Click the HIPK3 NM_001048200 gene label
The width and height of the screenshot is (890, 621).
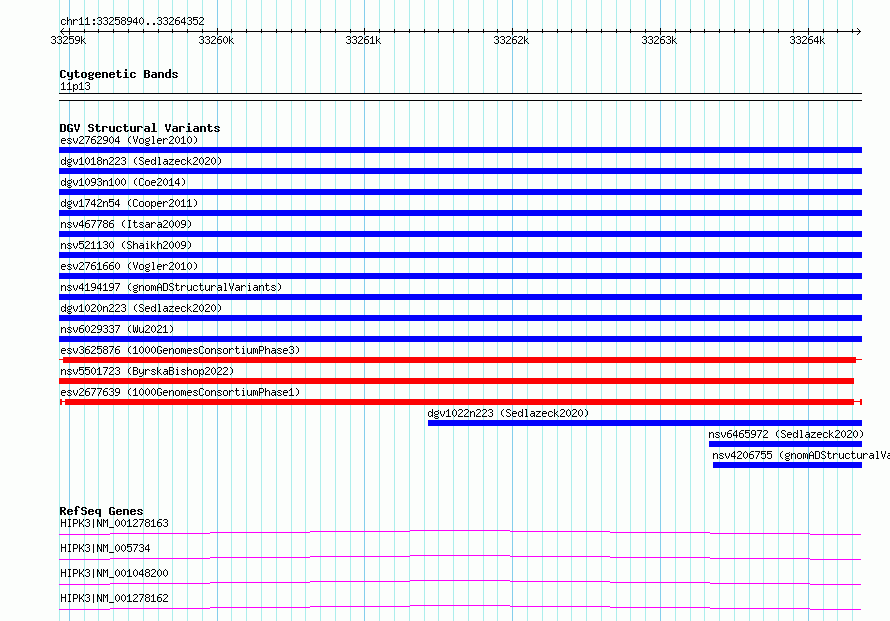tap(114, 573)
